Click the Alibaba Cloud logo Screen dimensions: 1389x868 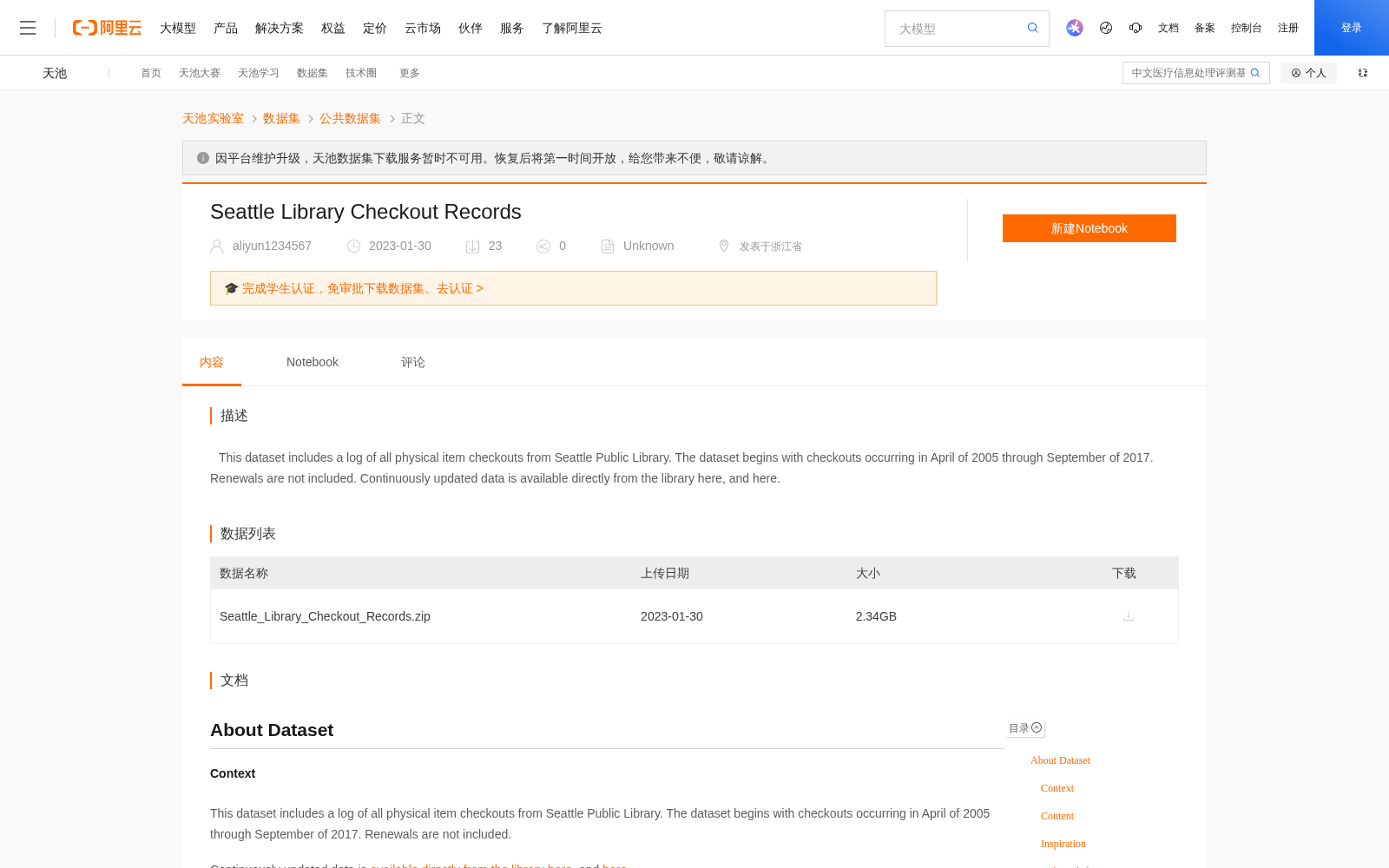point(107,28)
